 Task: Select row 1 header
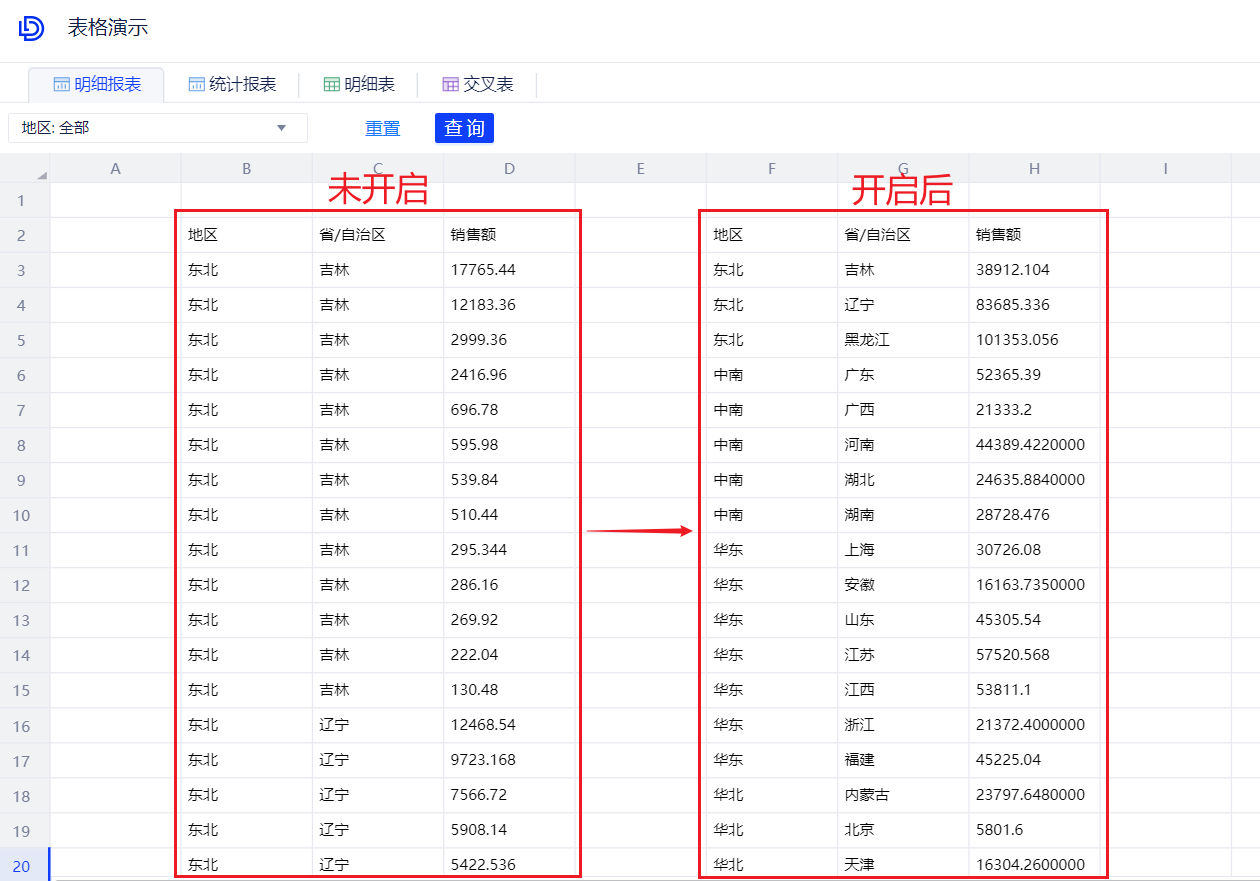(x=22, y=200)
